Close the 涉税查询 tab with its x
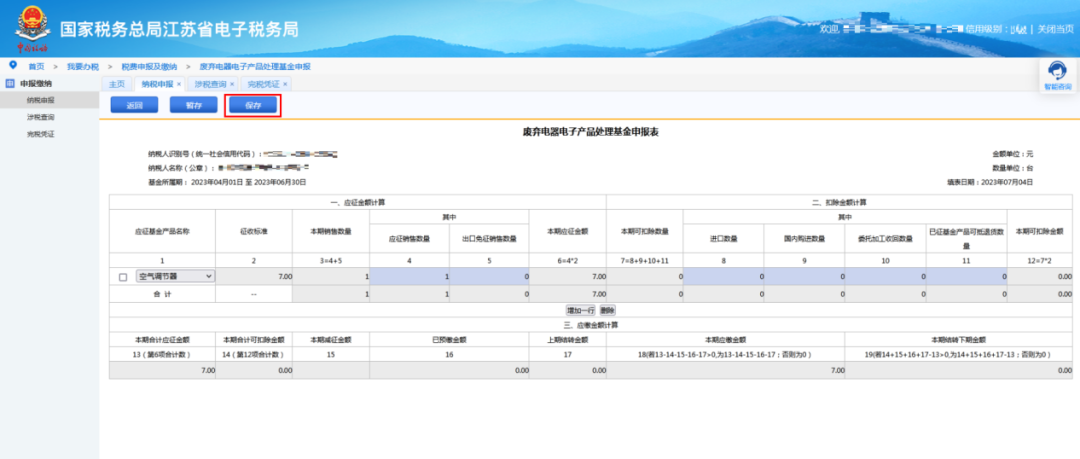The height and width of the screenshot is (459, 1080). point(232,84)
